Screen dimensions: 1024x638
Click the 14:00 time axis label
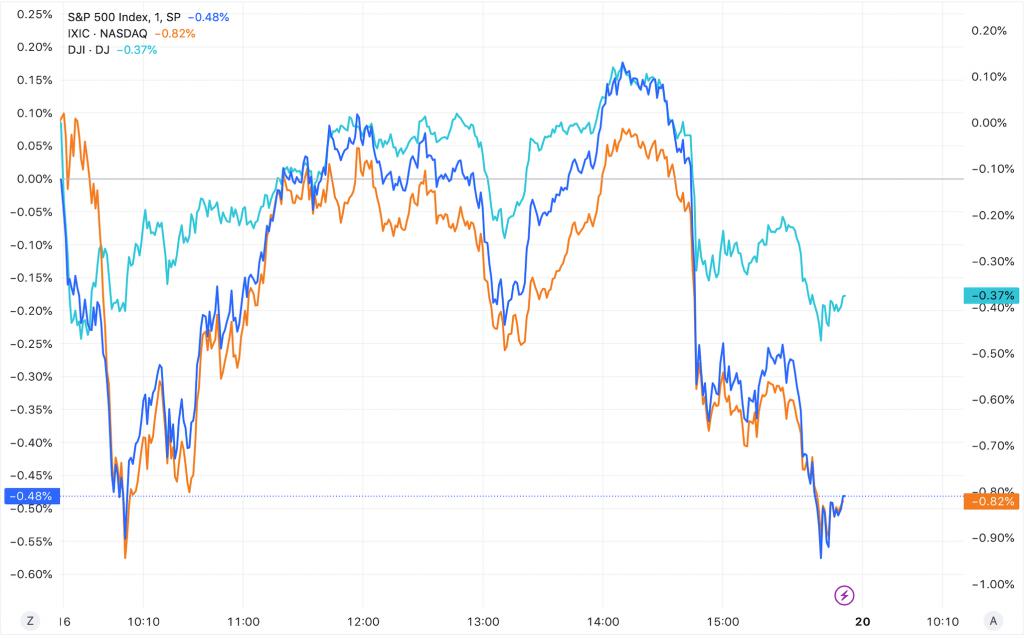[603, 620]
